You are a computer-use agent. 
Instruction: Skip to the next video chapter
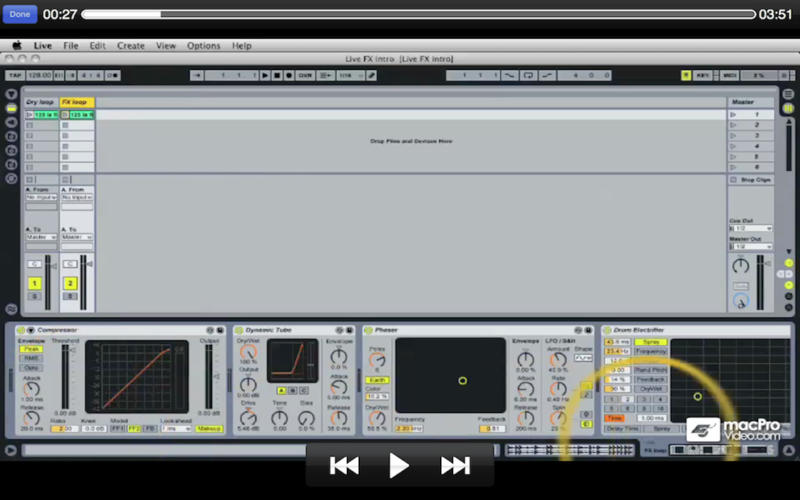[x=455, y=465]
